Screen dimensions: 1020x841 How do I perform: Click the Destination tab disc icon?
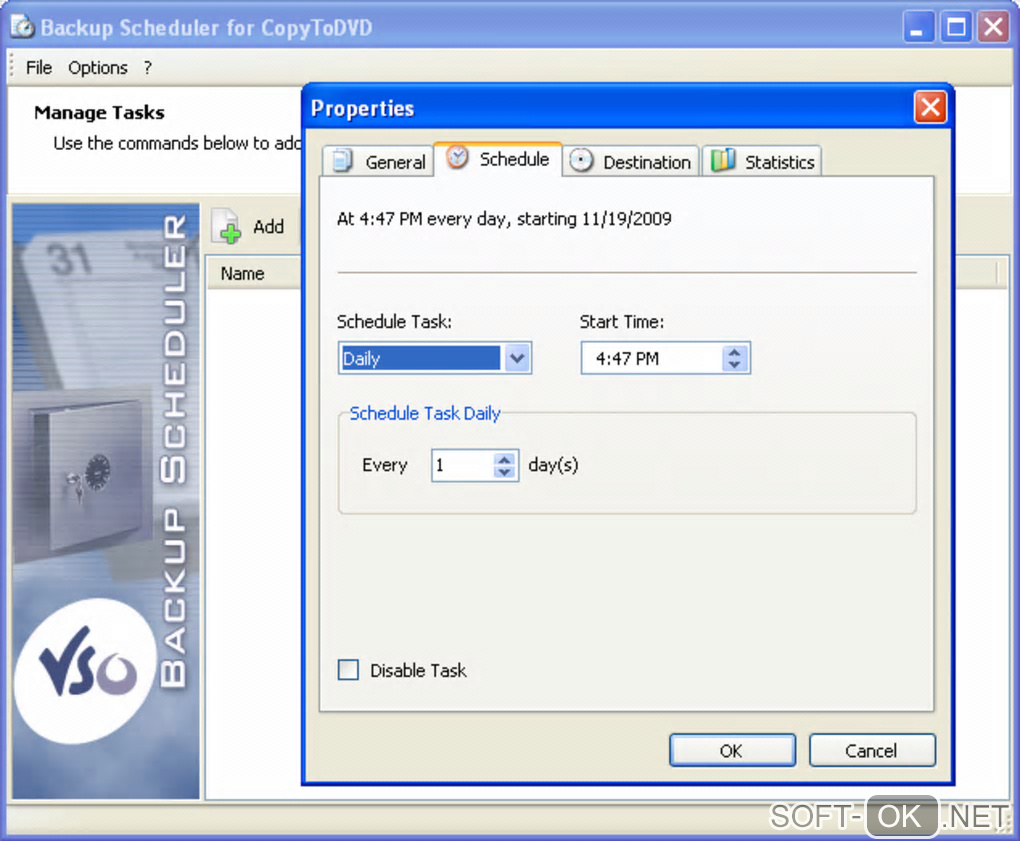(x=581, y=160)
